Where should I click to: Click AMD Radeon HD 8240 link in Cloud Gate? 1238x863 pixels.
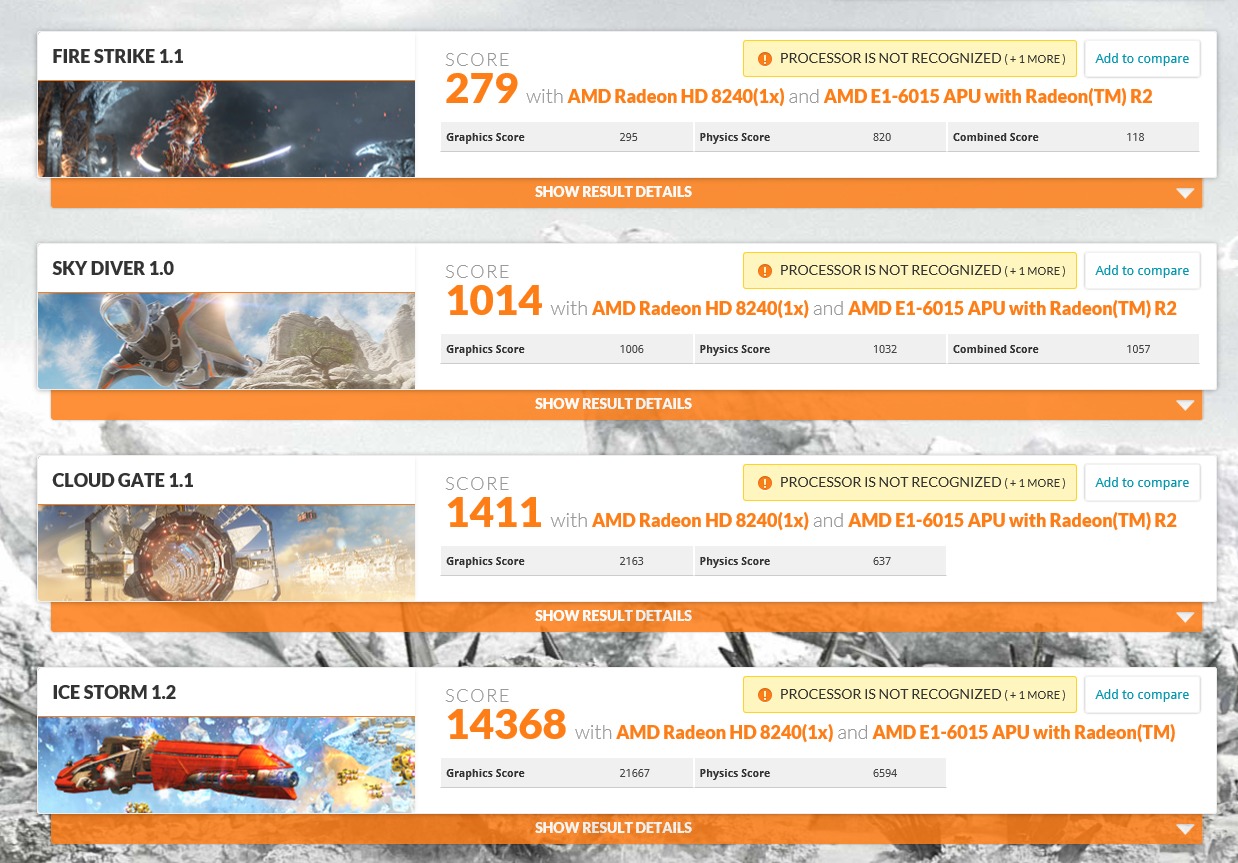click(x=700, y=521)
